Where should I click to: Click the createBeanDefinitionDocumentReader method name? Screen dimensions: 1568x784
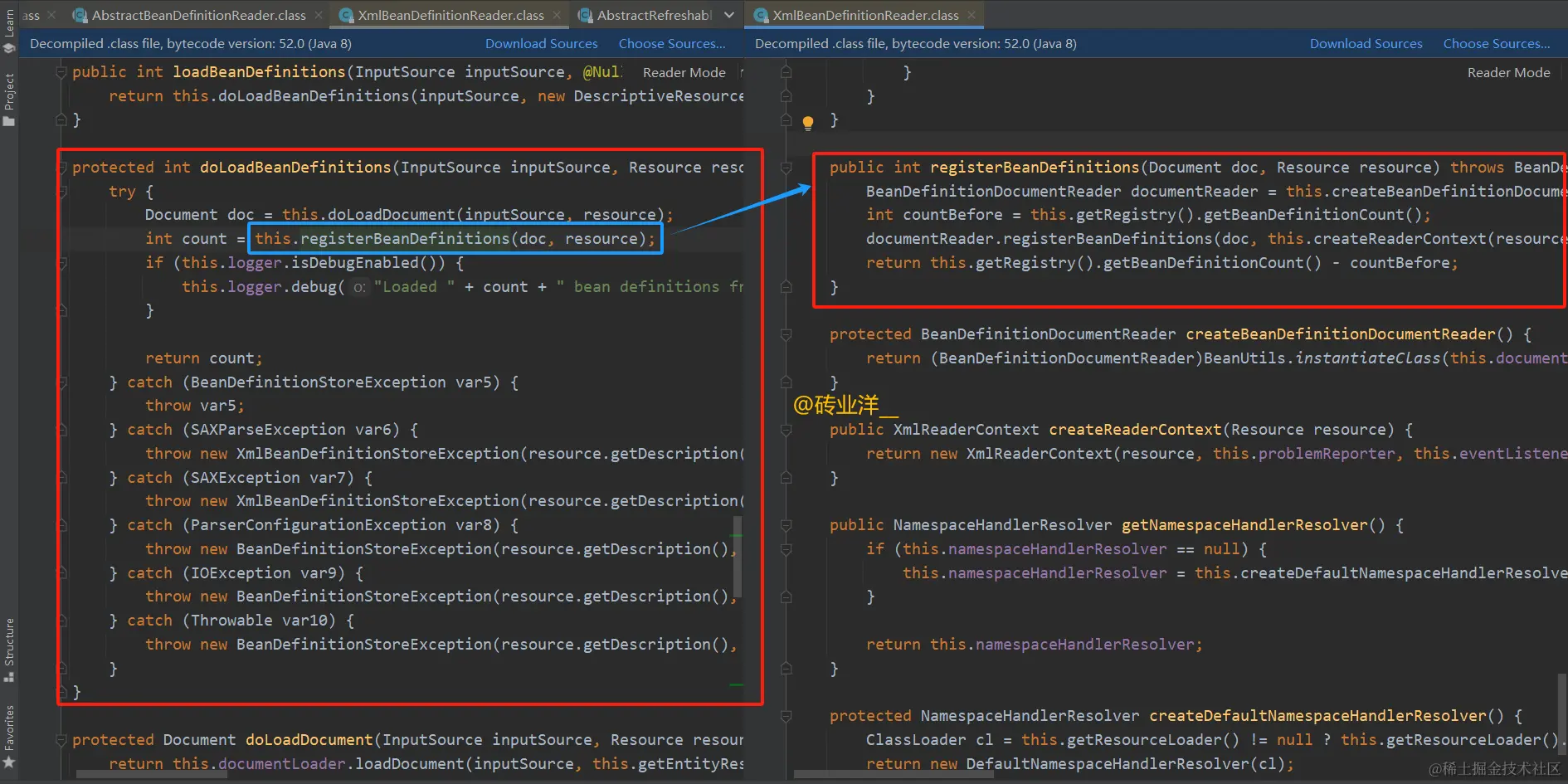(x=1341, y=334)
